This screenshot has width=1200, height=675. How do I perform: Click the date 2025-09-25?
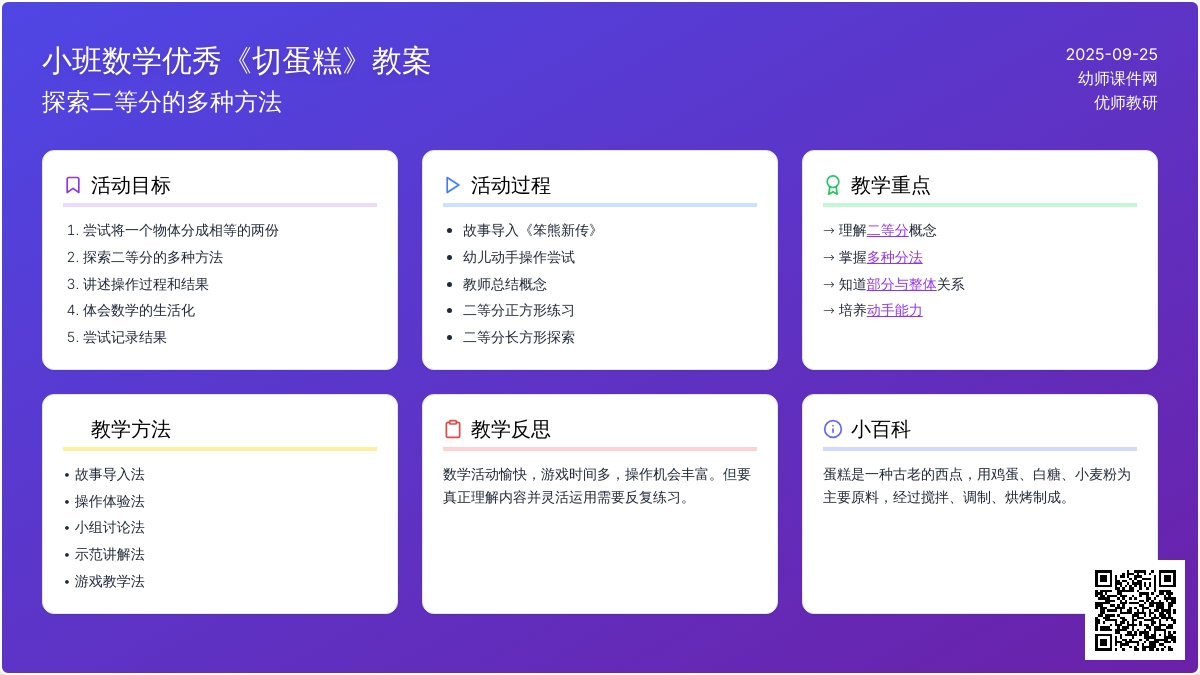[x=1111, y=54]
